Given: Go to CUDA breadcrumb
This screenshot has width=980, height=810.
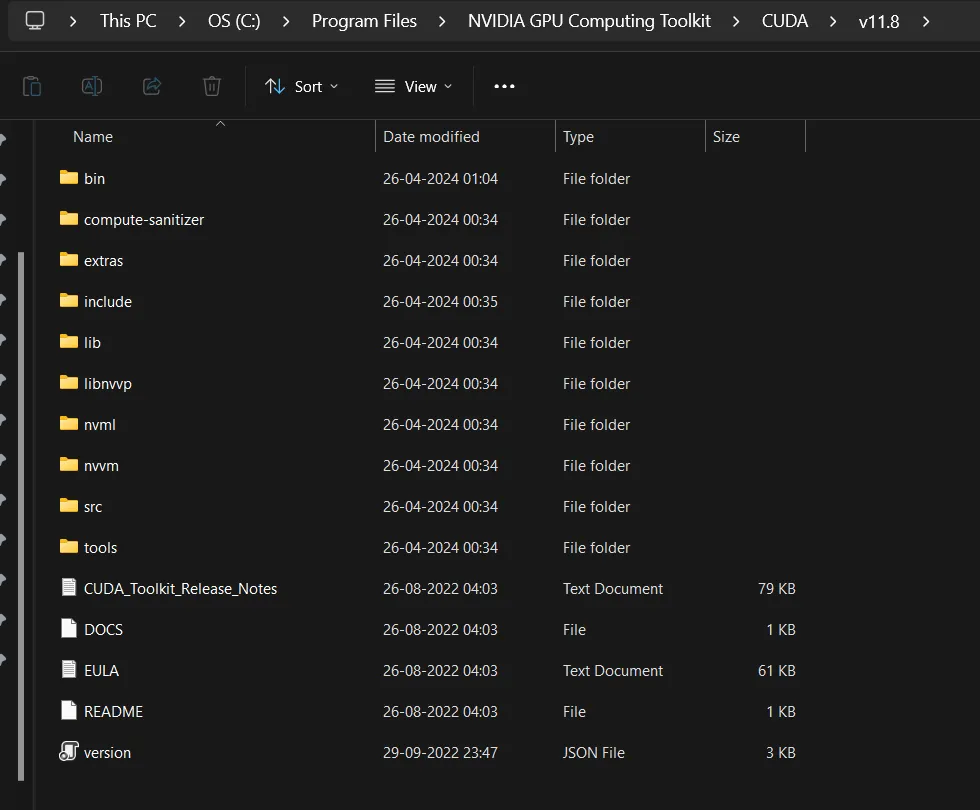Looking at the screenshot, I should pos(784,21).
